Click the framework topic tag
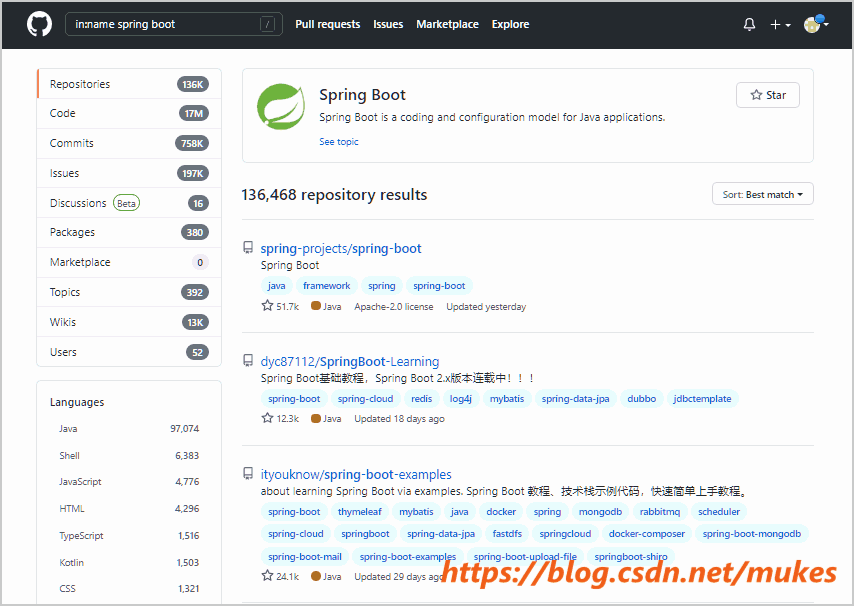The height and width of the screenshot is (606, 854). click(327, 286)
